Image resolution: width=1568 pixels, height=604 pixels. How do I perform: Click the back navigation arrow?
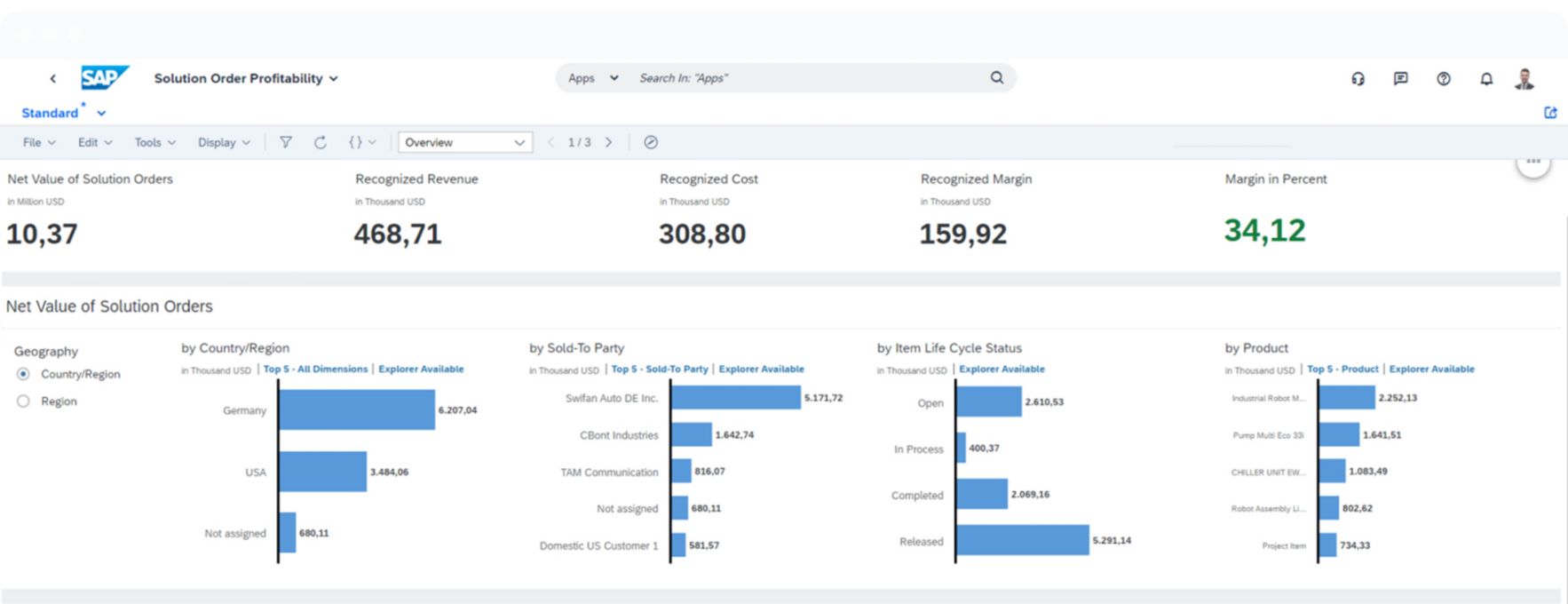pos(53,79)
